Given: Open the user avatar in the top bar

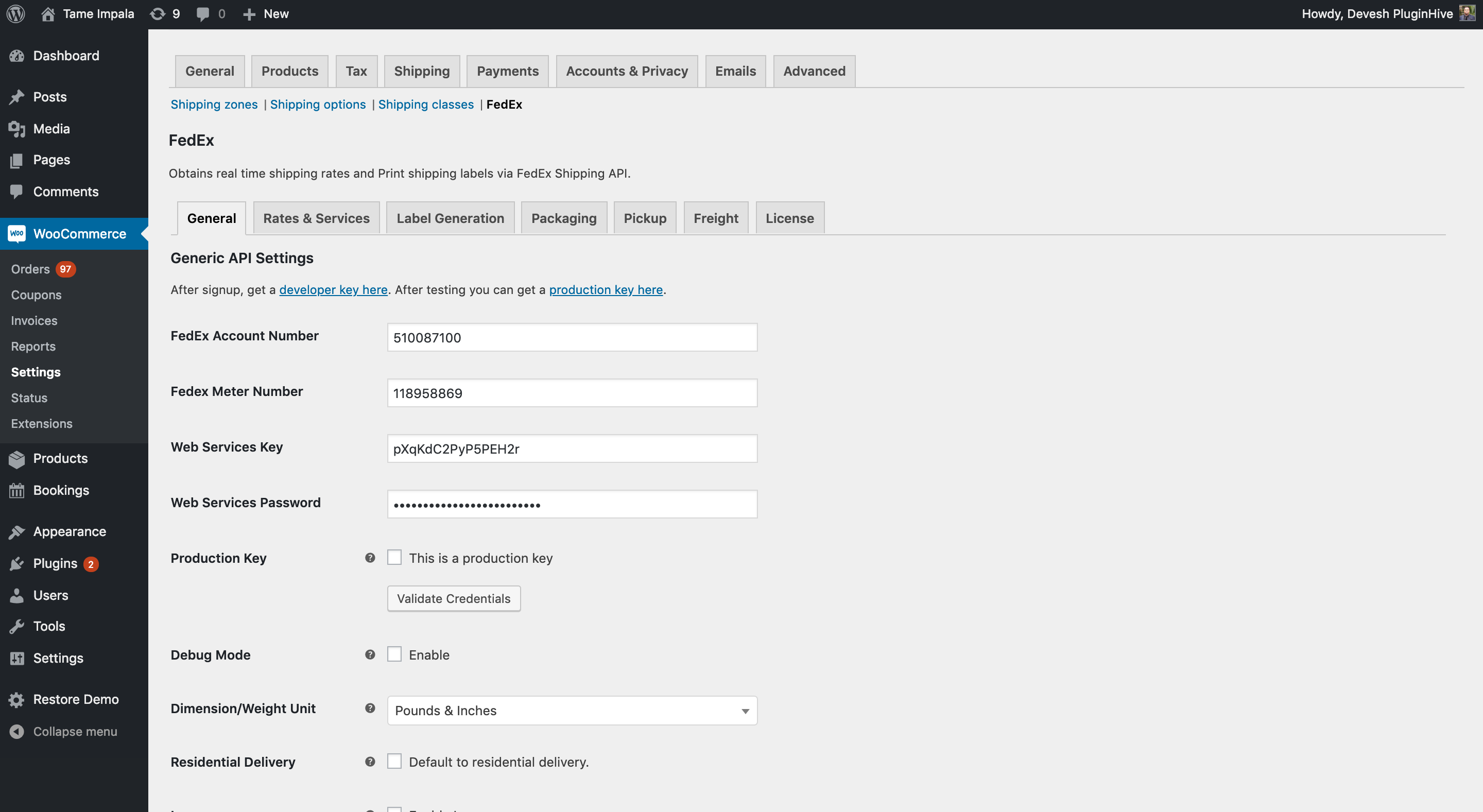Looking at the screenshot, I should tap(1468, 13).
